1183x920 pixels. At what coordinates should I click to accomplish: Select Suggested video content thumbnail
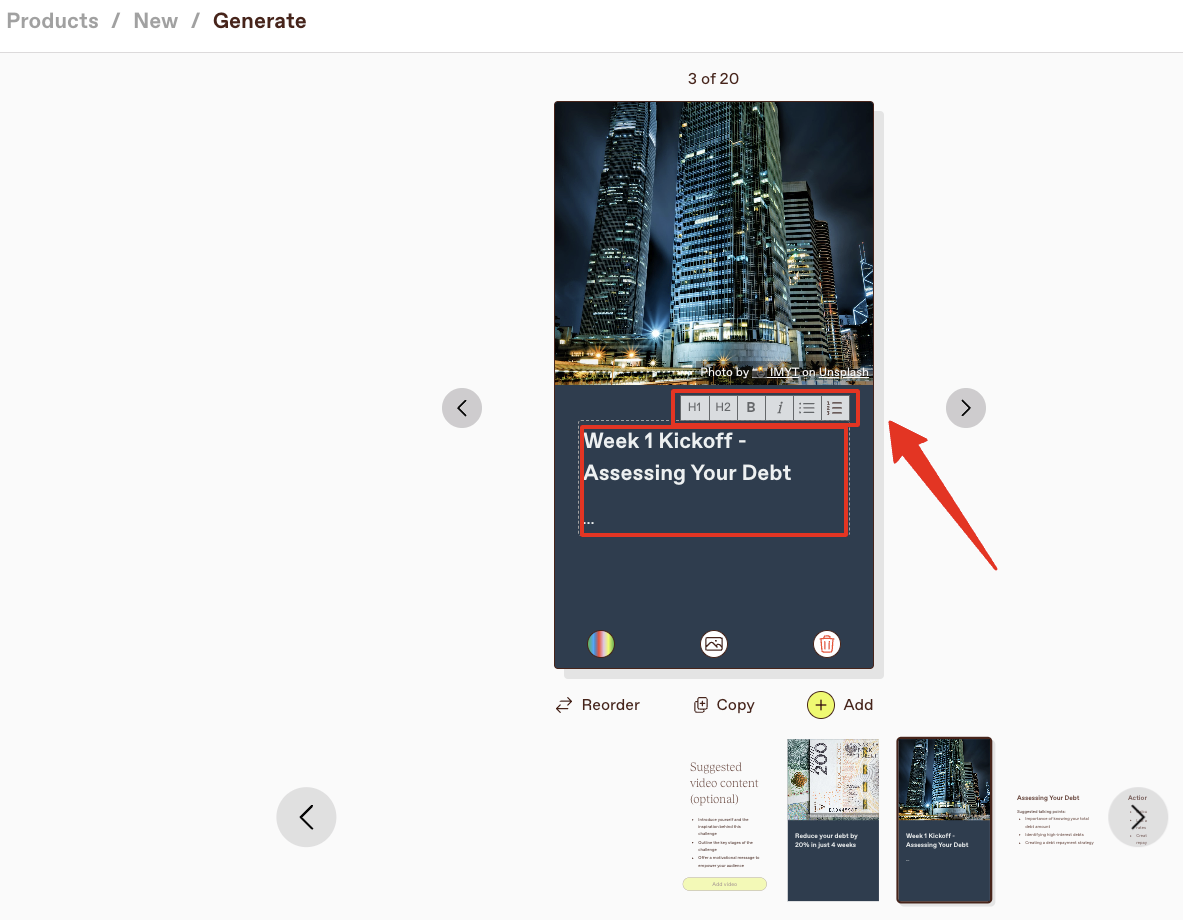coord(724,820)
